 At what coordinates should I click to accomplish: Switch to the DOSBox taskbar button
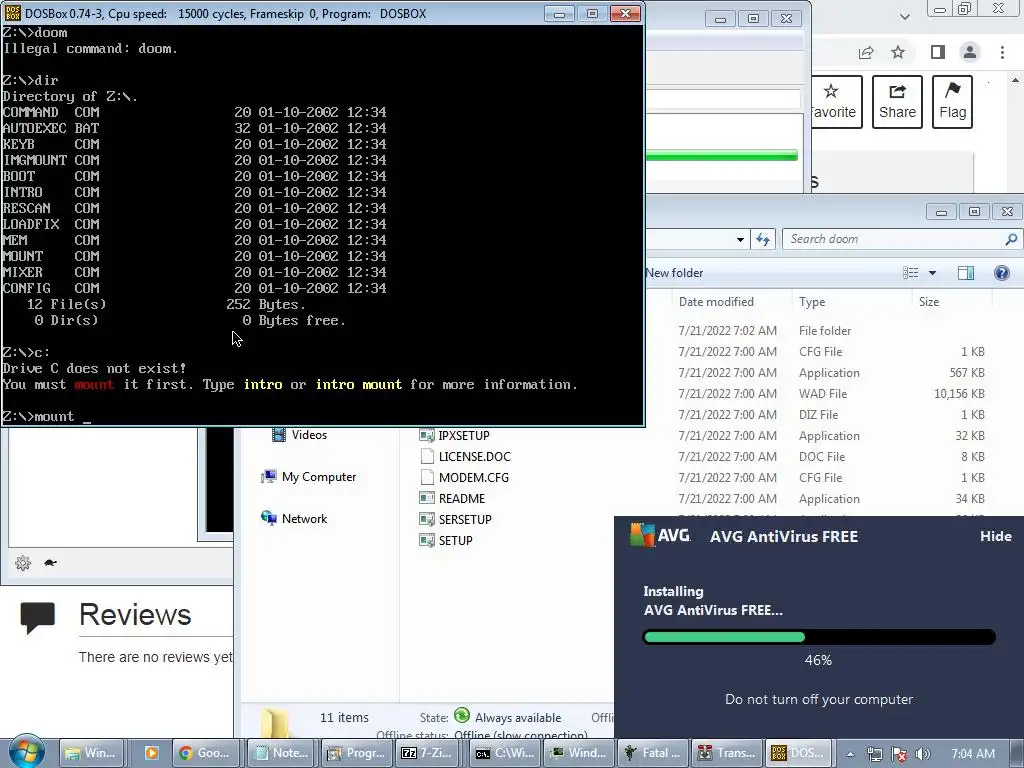point(799,753)
